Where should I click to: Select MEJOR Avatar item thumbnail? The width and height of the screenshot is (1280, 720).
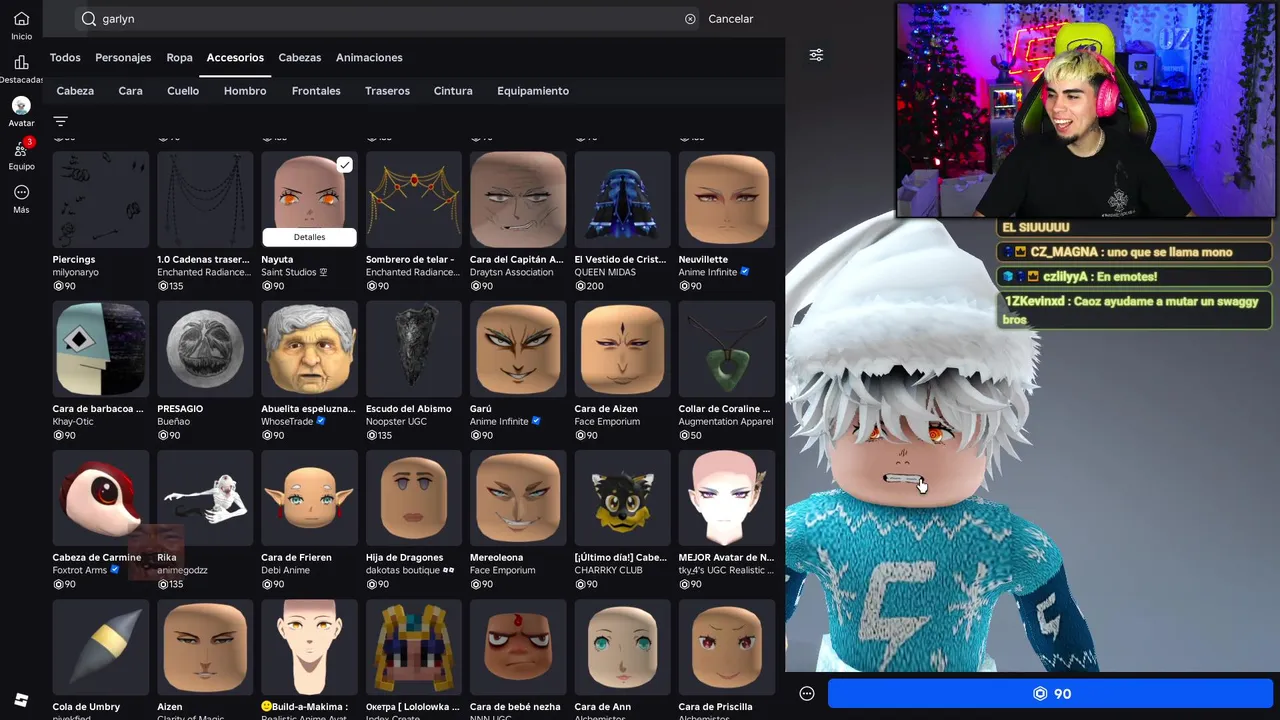(727, 498)
